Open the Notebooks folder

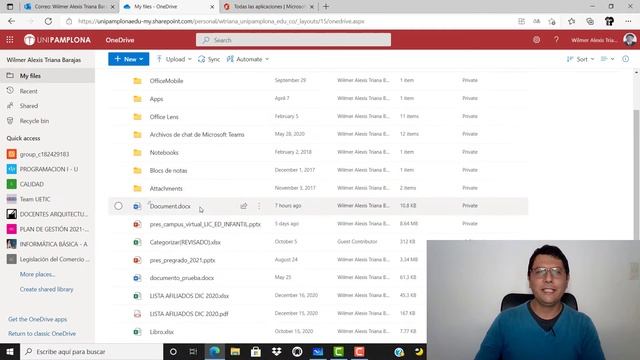(164, 153)
